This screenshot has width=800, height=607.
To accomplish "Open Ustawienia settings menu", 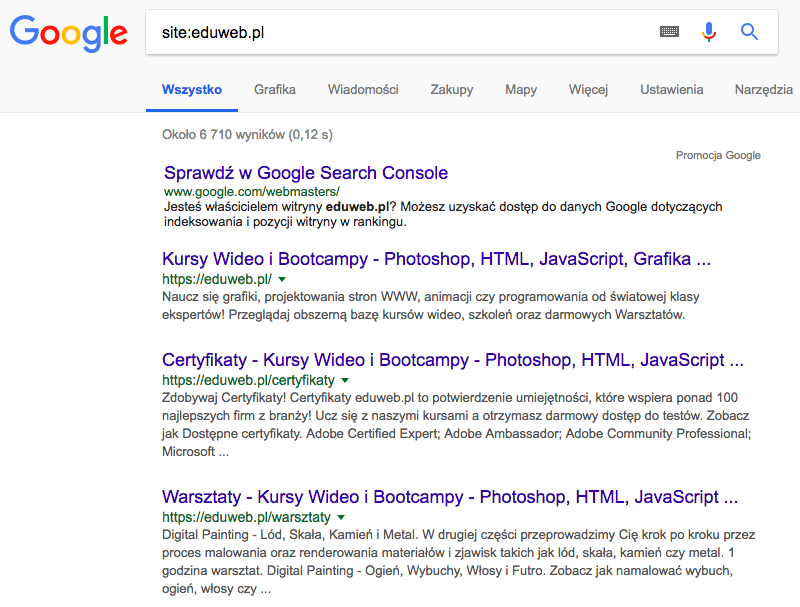I will (671, 90).
